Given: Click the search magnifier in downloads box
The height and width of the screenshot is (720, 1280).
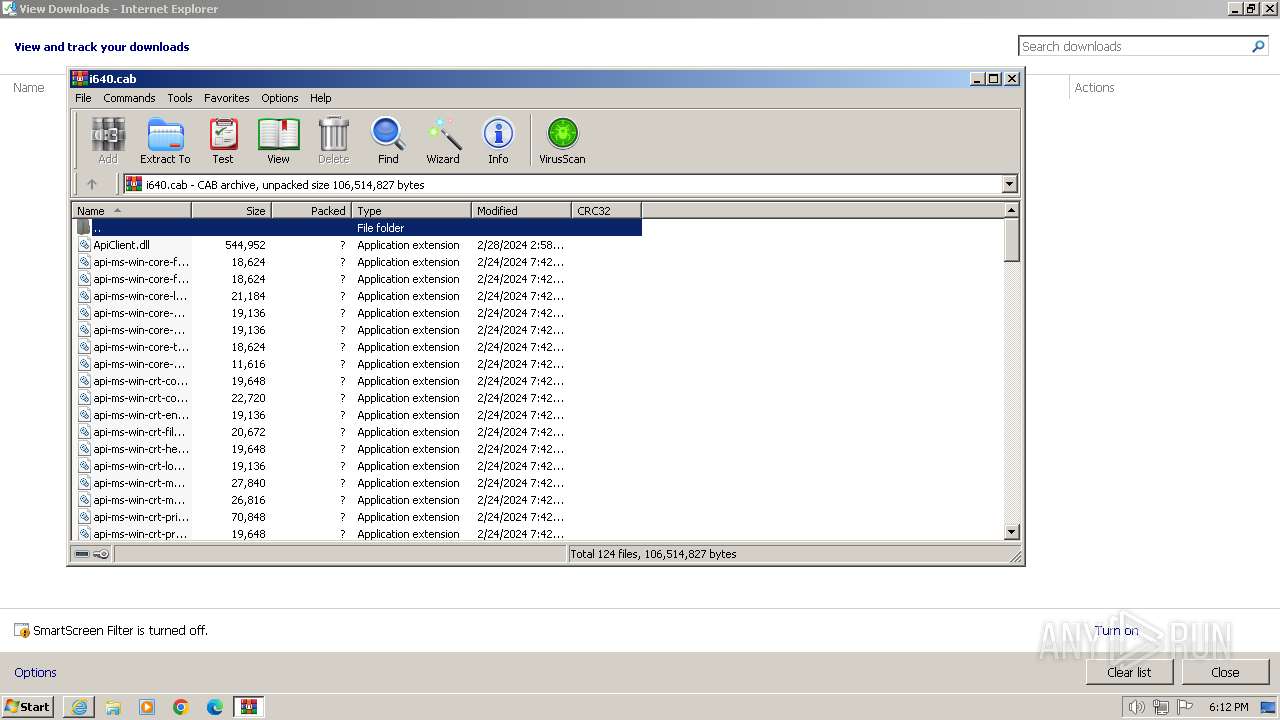Looking at the screenshot, I should [1259, 46].
